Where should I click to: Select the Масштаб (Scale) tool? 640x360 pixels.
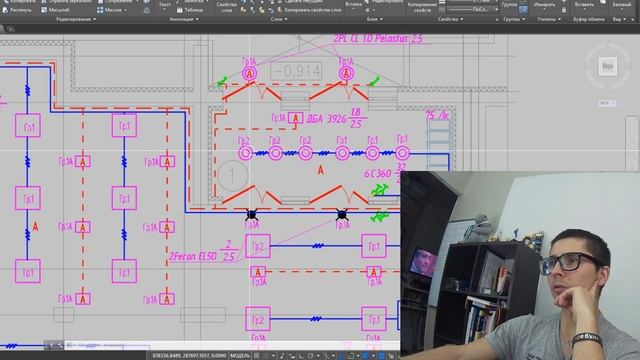point(56,10)
